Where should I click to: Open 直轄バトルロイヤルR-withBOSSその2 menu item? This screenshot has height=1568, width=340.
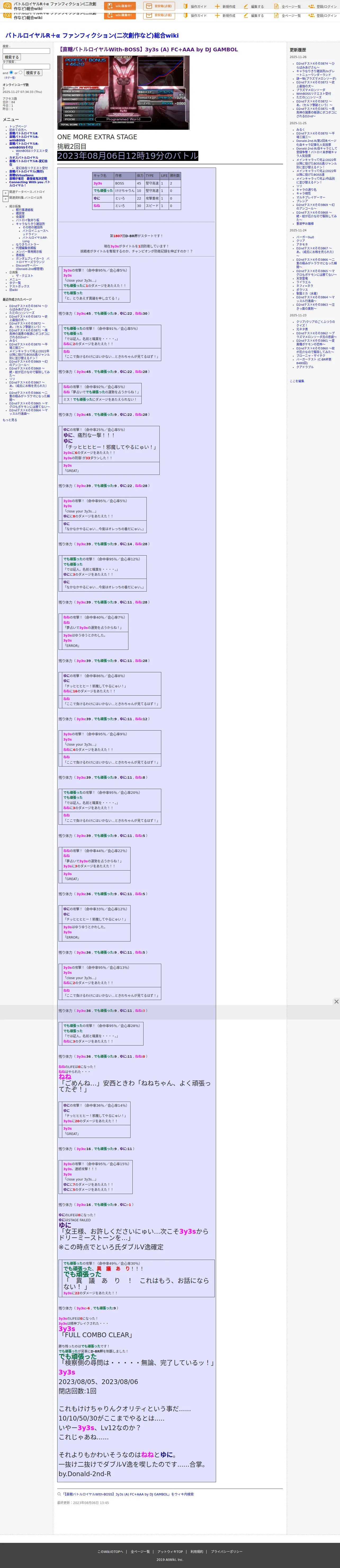pyautogui.click(x=24, y=146)
